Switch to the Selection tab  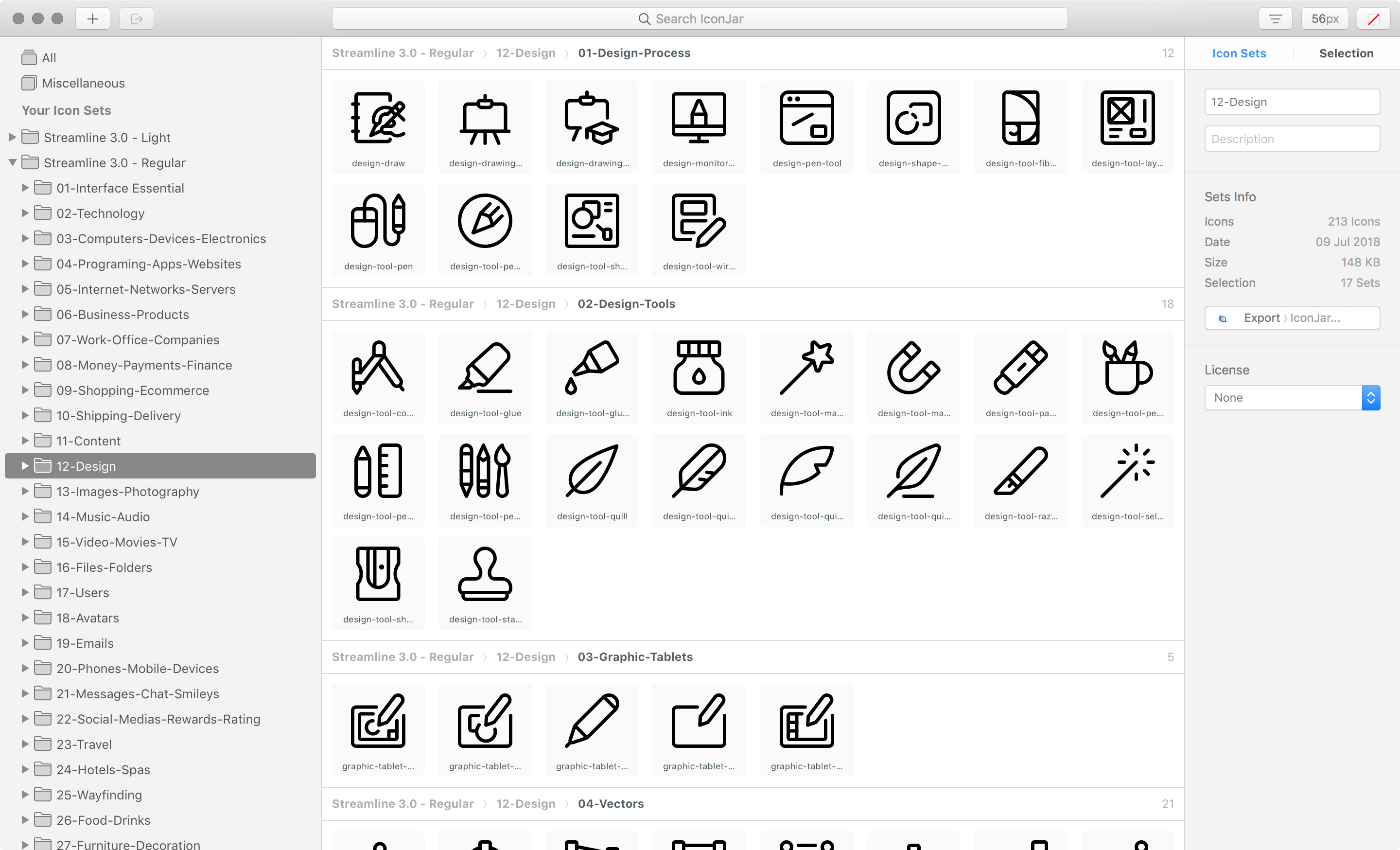[x=1346, y=53]
